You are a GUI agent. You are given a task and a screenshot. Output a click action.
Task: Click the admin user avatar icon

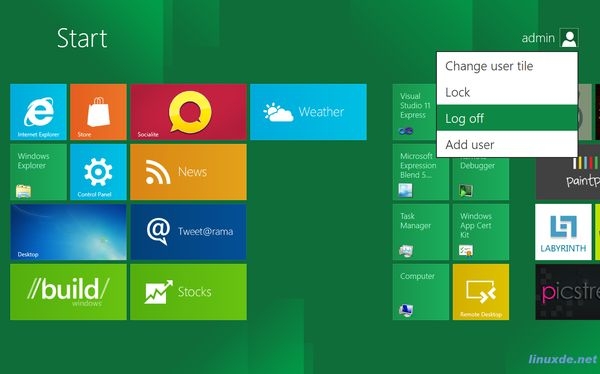tap(569, 38)
